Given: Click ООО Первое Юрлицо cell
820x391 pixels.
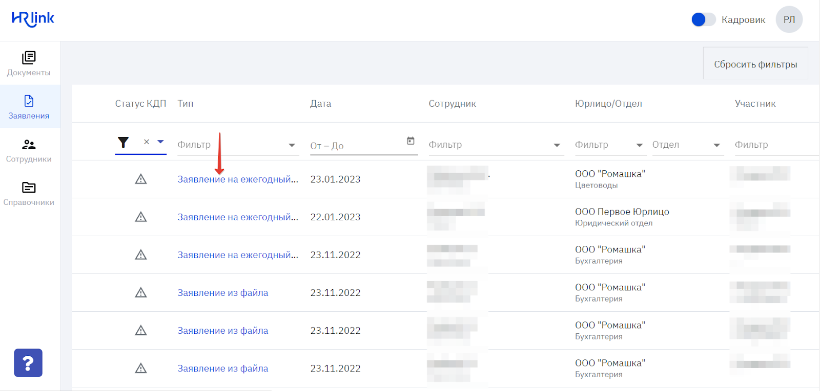Looking at the screenshot, I should (622, 212).
